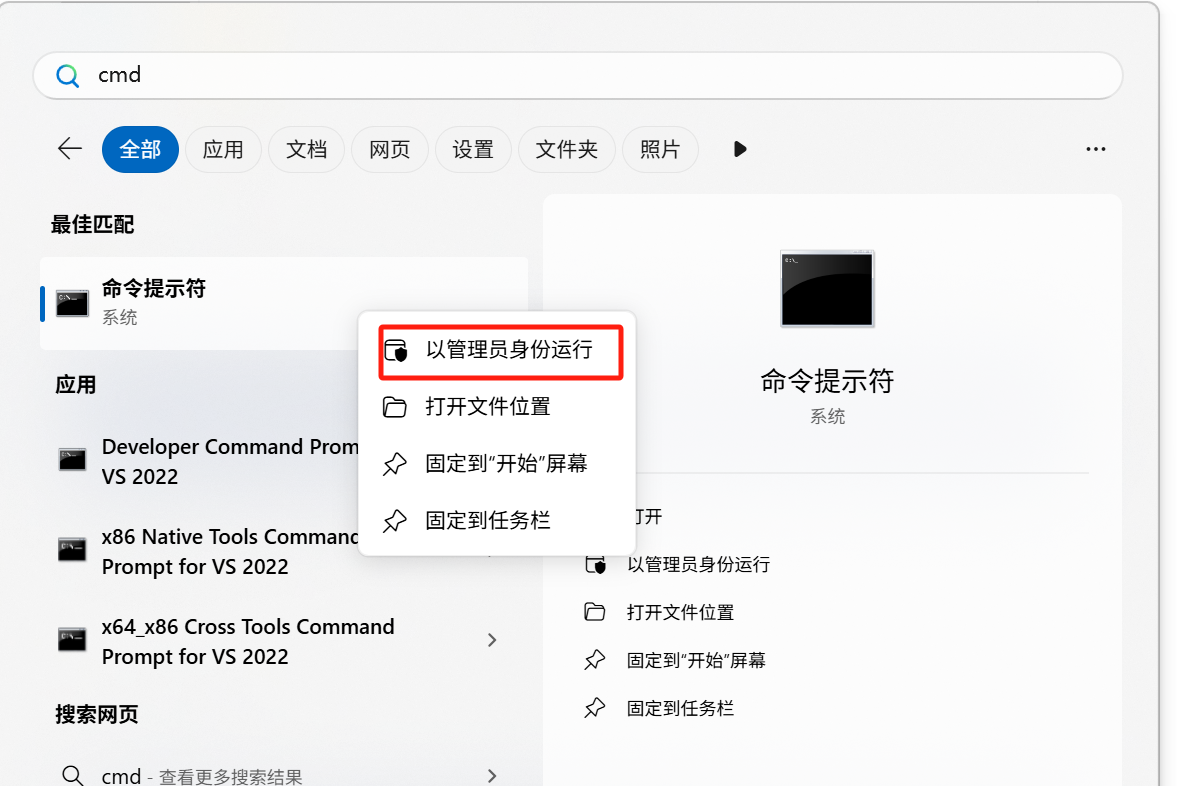This screenshot has height=786, width=1177.
Task: Click pin icon beside context menu 固定到任务栏
Action: click(x=395, y=520)
